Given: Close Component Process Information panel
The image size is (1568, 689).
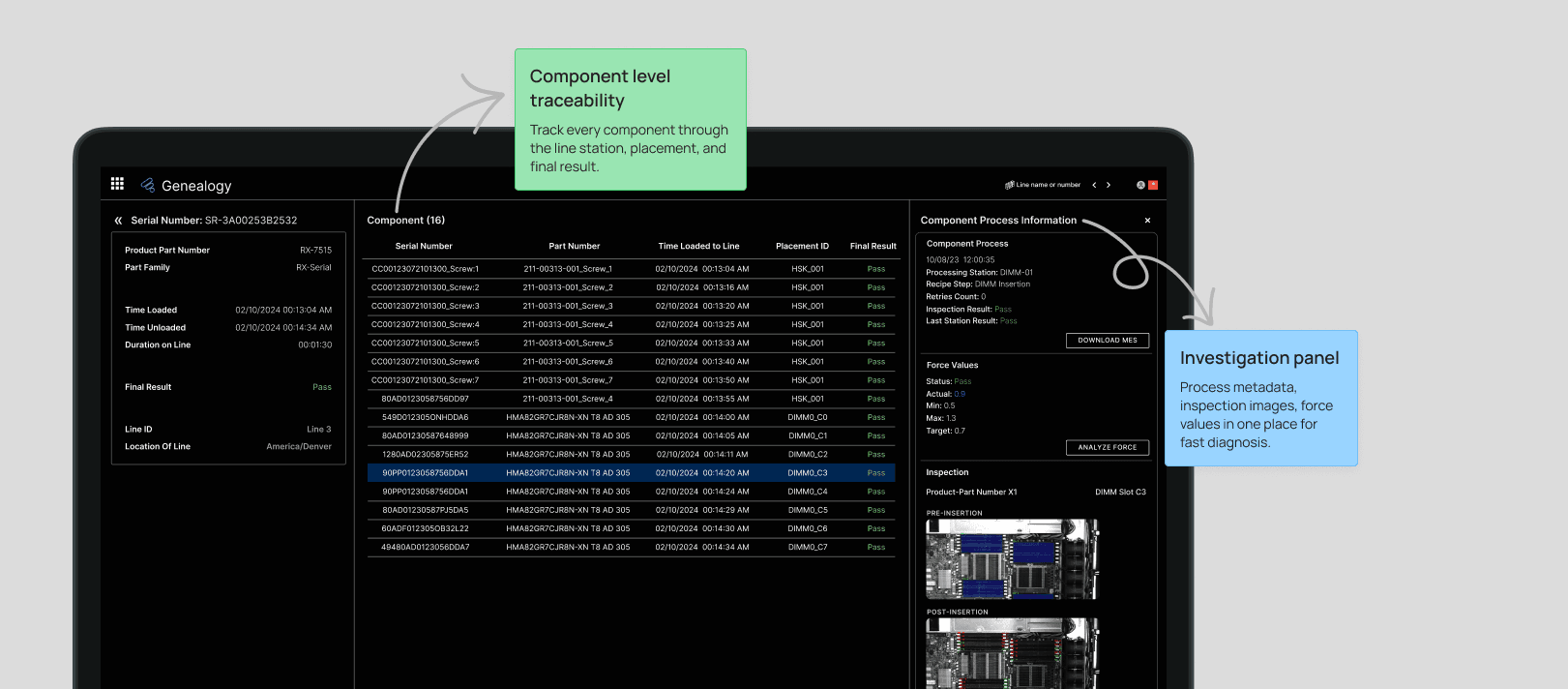Looking at the screenshot, I should pyautogui.click(x=1147, y=221).
